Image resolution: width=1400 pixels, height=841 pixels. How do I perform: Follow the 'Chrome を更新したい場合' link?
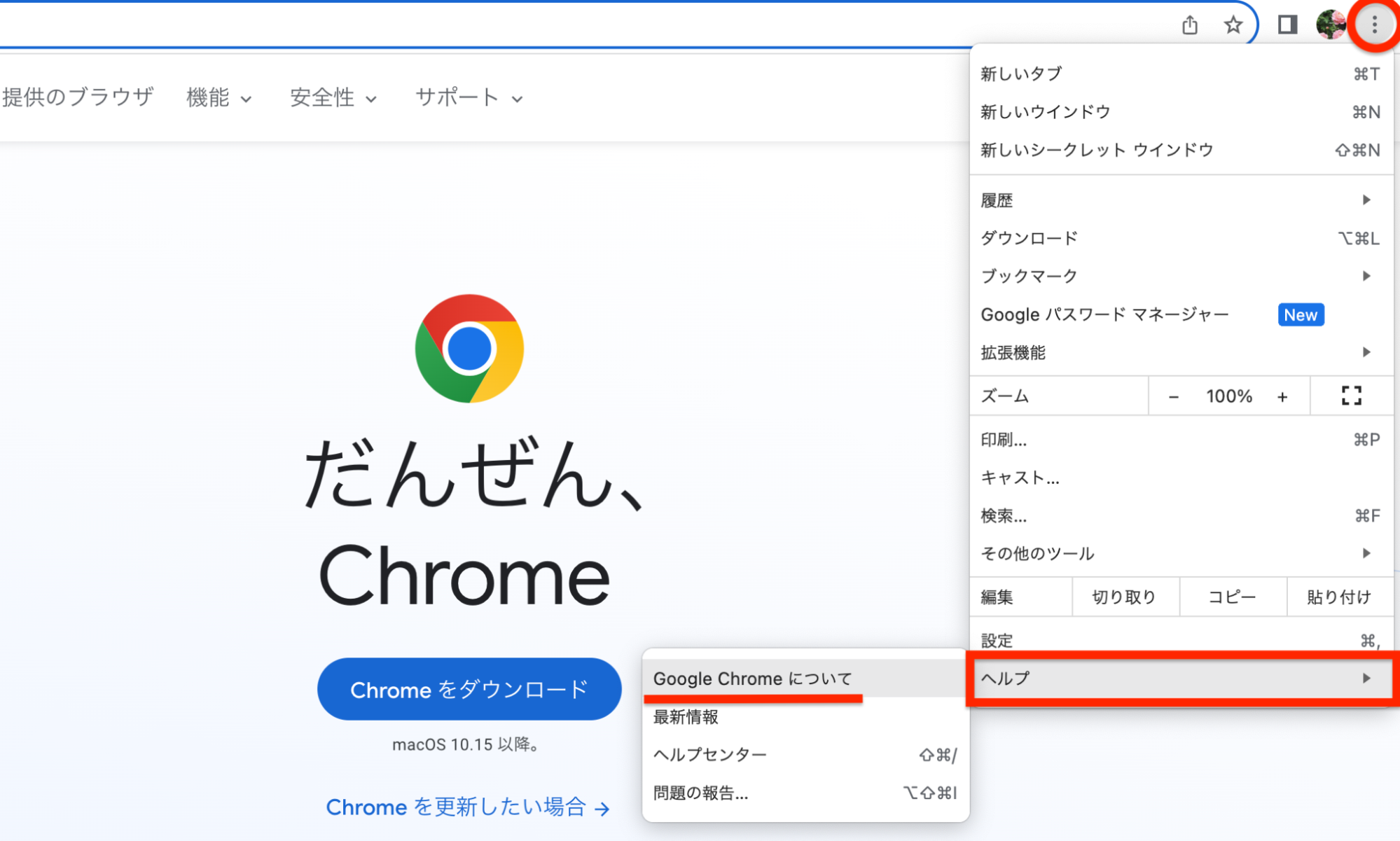point(467,807)
